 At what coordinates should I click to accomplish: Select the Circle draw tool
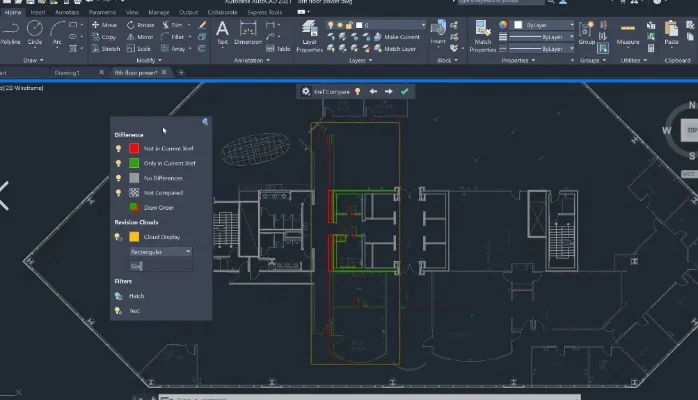(x=36, y=33)
